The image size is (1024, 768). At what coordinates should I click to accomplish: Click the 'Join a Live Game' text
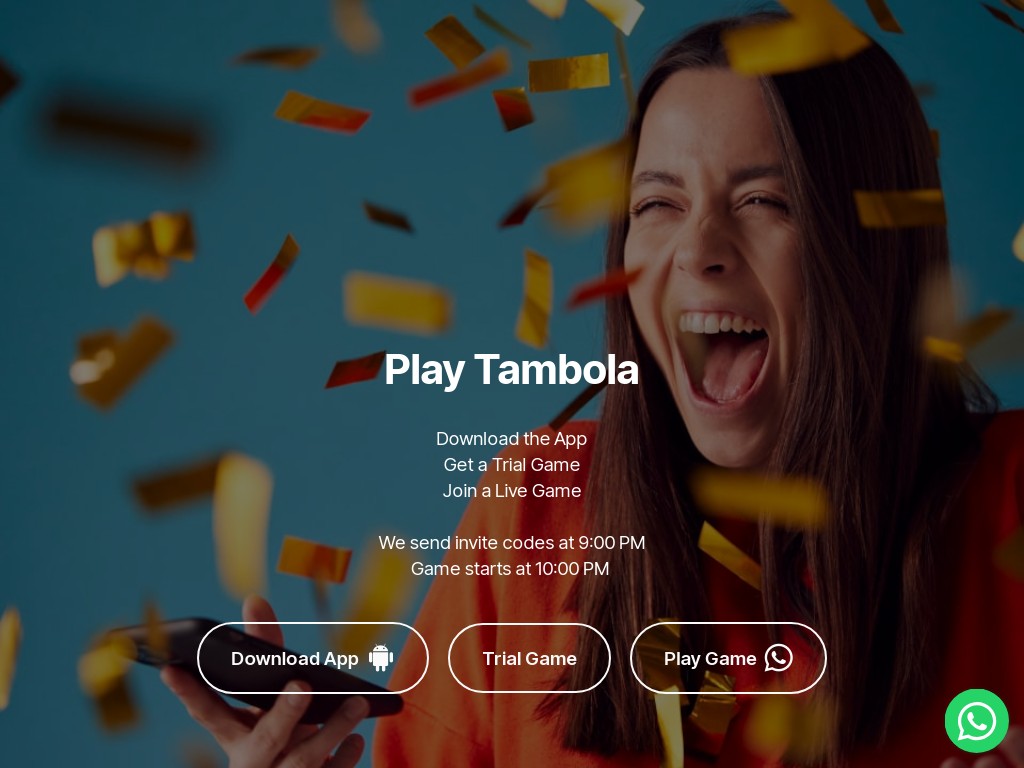511,490
